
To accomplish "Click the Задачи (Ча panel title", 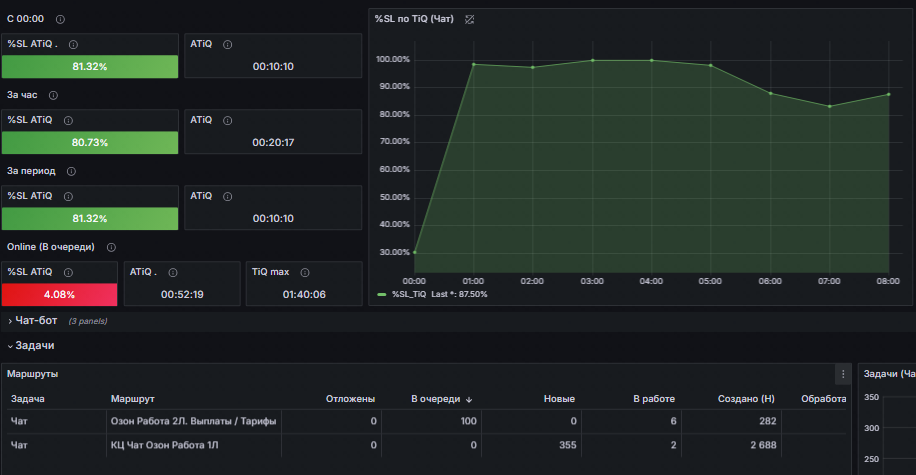I will coord(889,374).
